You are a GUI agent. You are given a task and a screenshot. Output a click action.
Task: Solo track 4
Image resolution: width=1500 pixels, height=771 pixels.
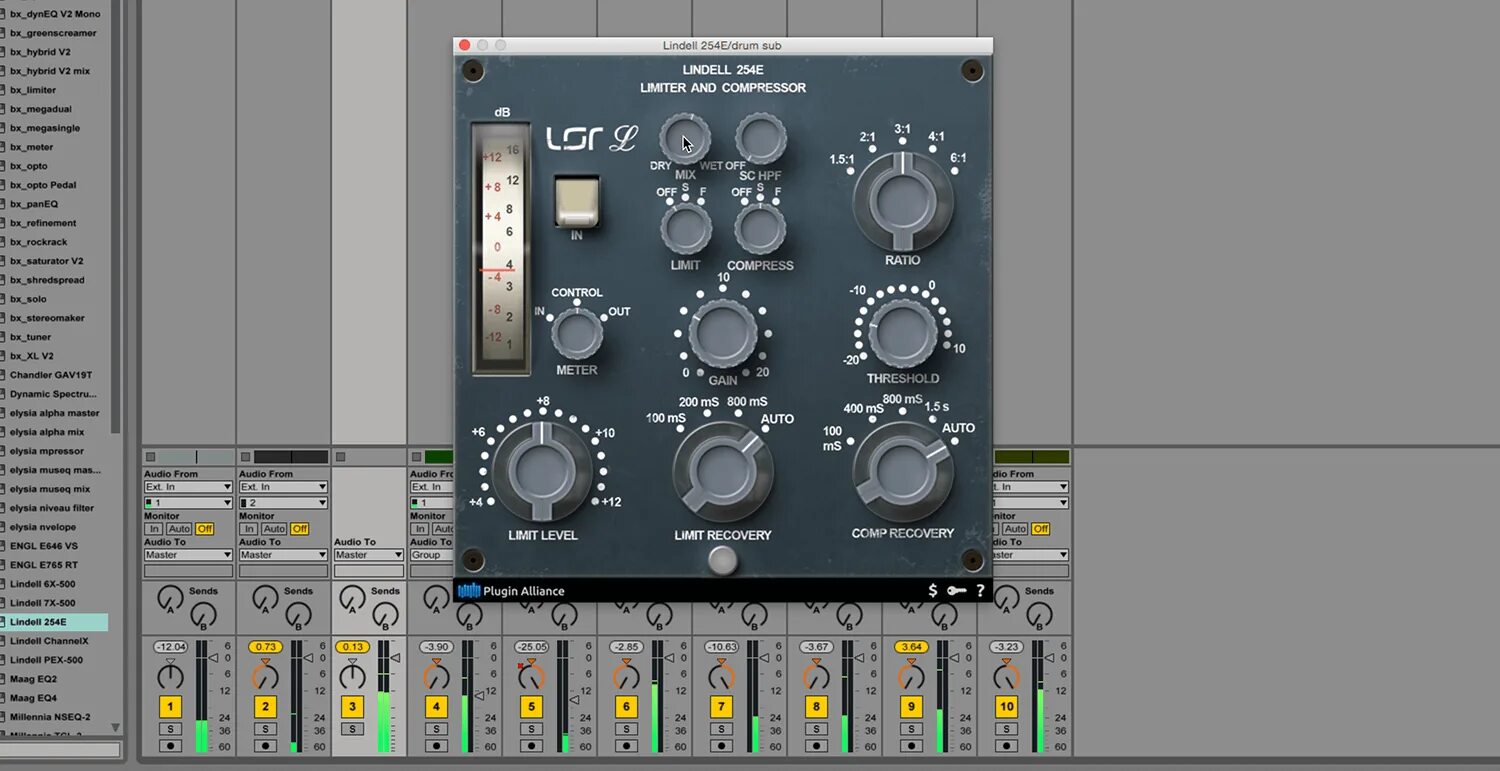[436, 729]
